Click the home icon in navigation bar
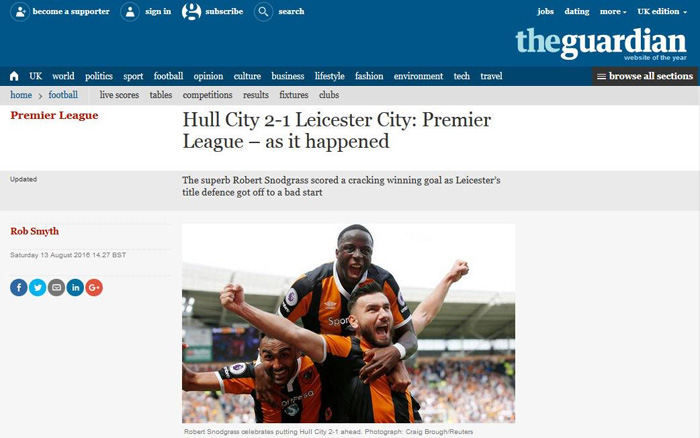Screen dimensions: 700x438 pyautogui.click(x=14, y=76)
